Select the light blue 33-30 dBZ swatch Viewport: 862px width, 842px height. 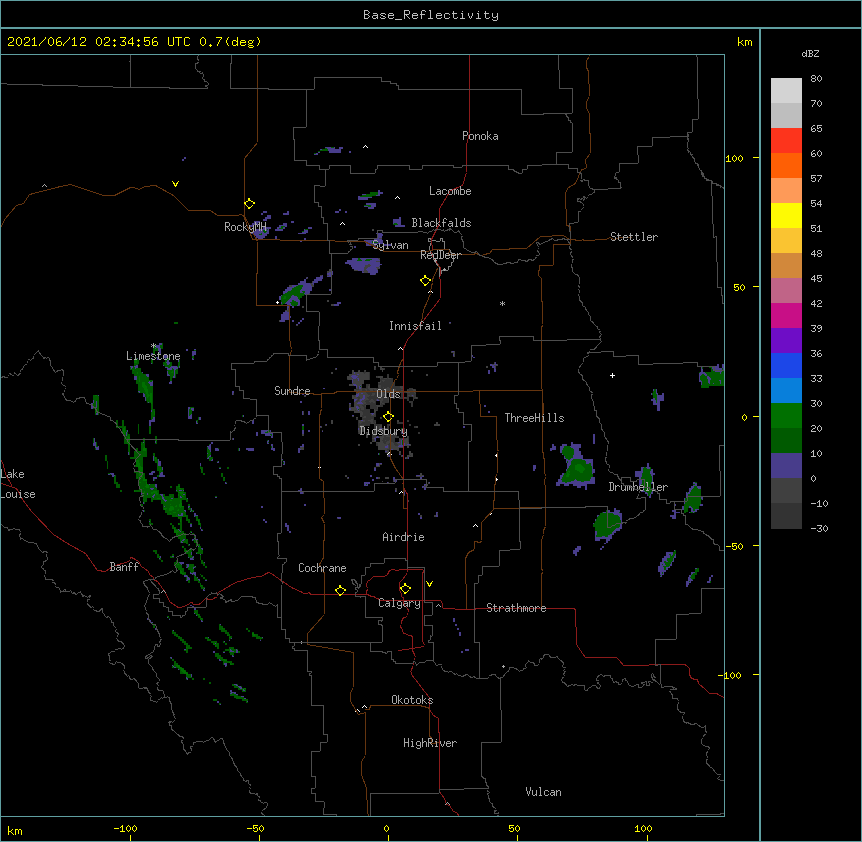coord(786,390)
